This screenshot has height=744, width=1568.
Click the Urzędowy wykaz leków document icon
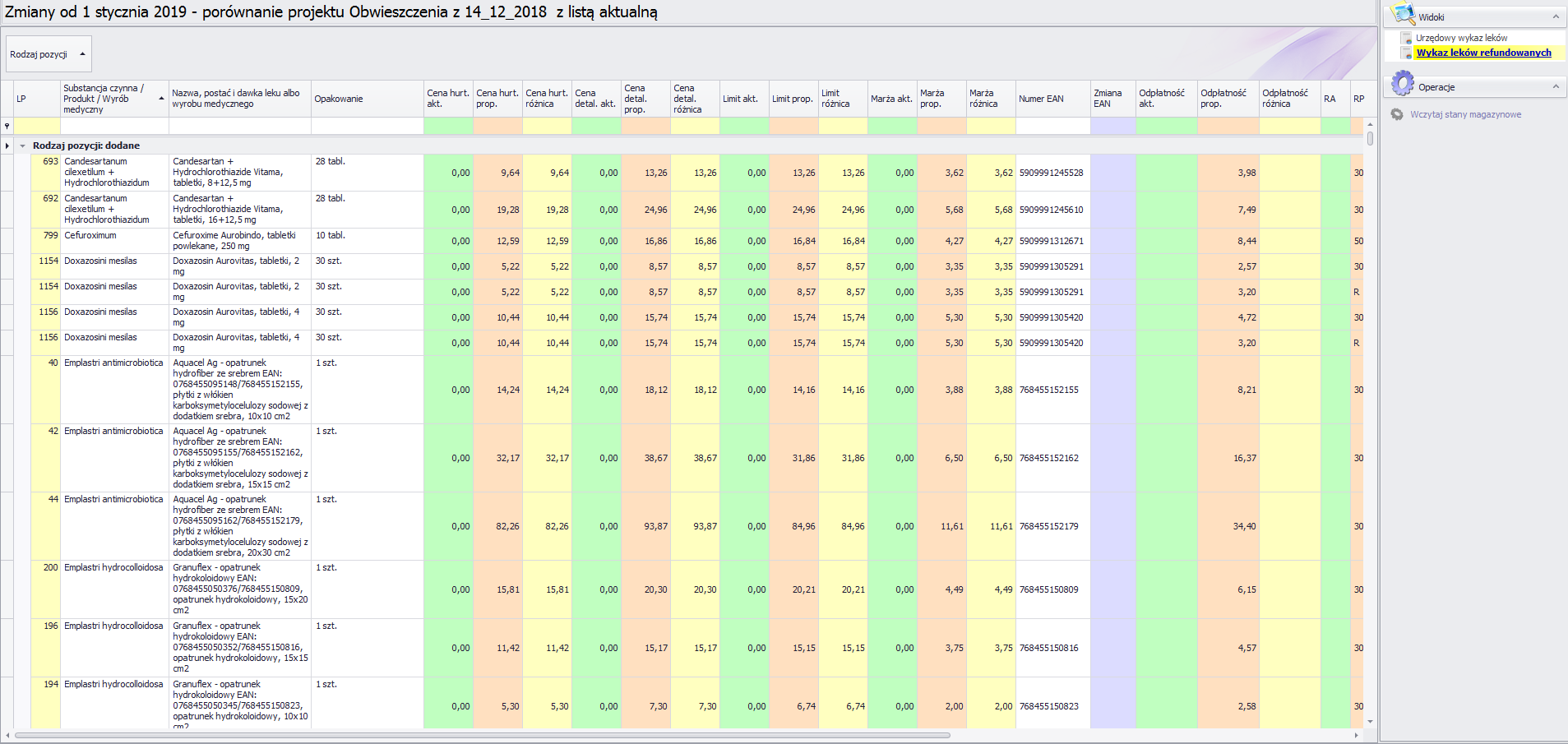tap(1407, 39)
